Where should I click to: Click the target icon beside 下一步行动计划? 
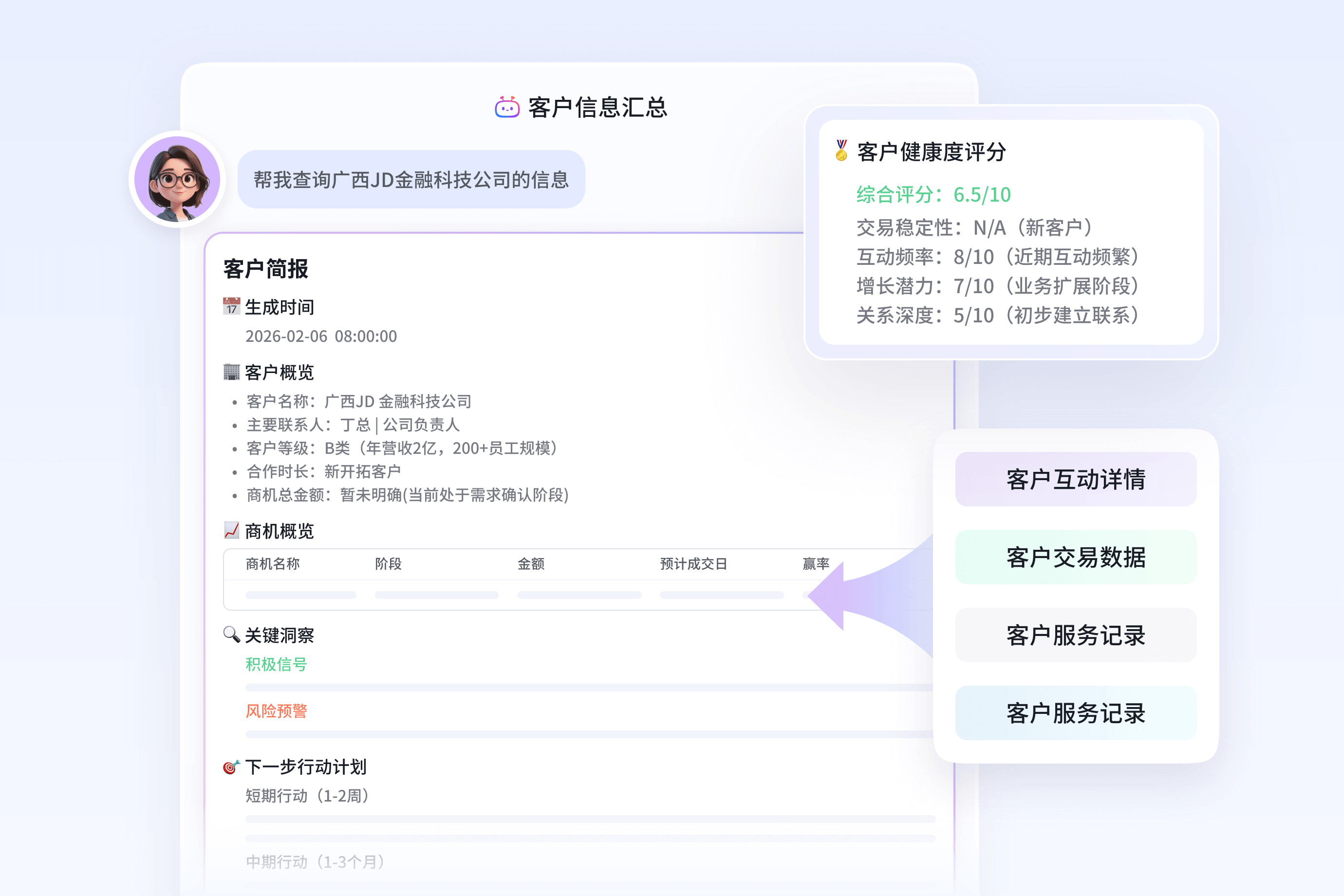(230, 767)
